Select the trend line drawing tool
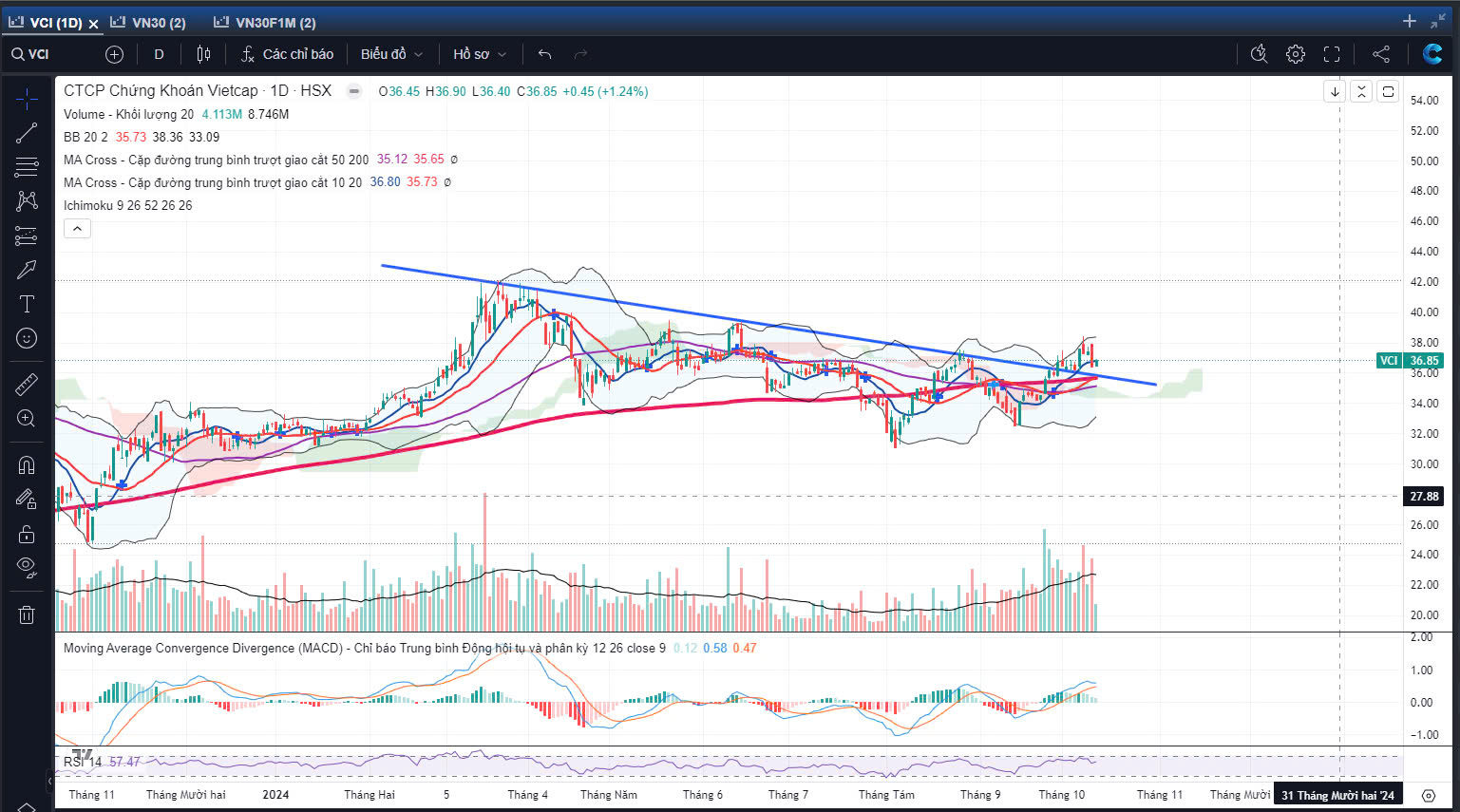Image resolution: width=1460 pixels, height=812 pixels. (27, 133)
